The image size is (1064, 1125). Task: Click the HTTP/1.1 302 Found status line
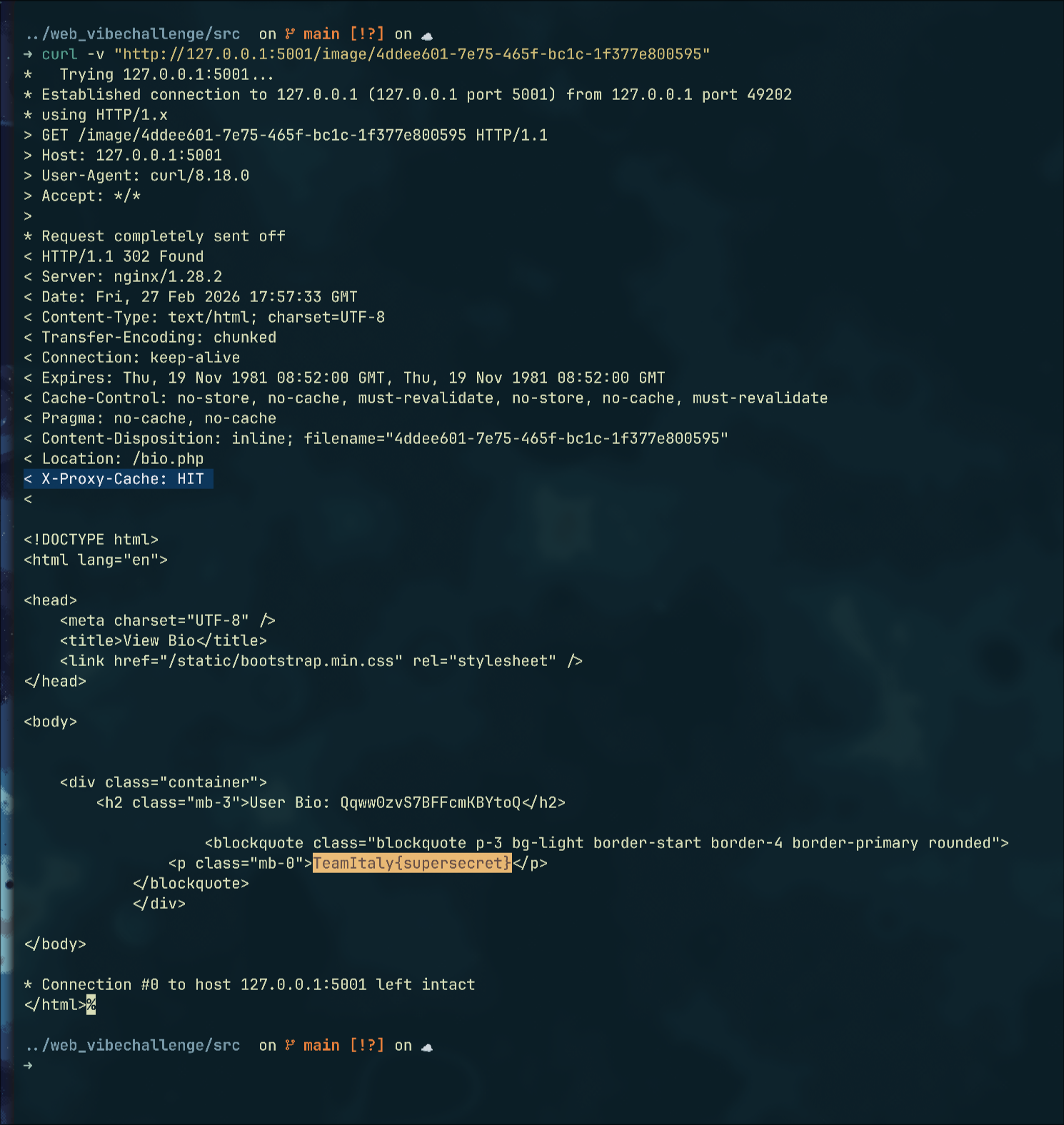coord(122,256)
